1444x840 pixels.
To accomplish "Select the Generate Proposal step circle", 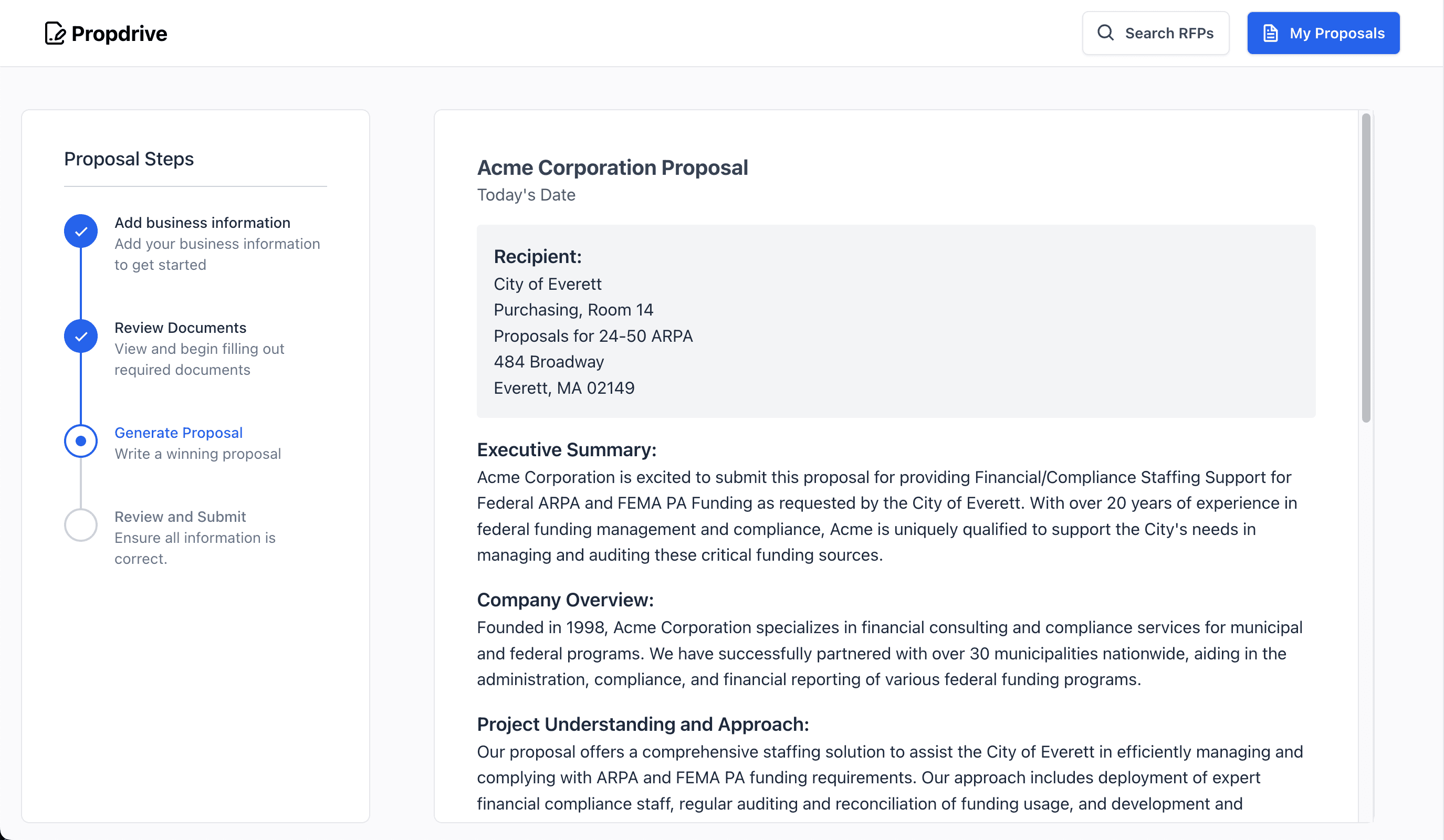I will tap(81, 441).
